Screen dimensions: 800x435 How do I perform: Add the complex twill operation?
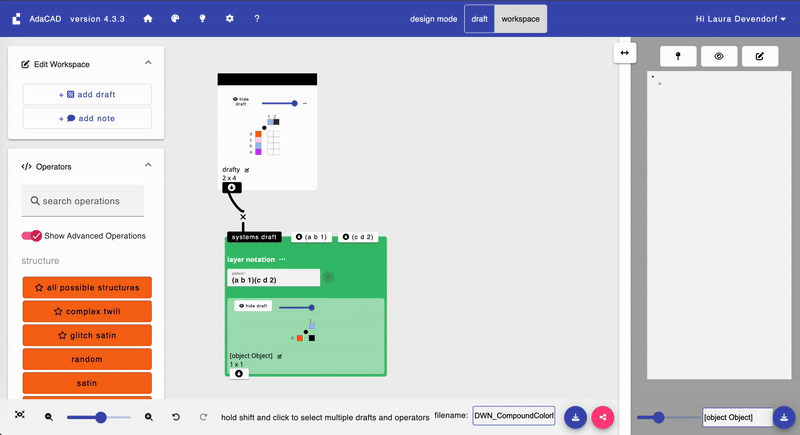point(87,311)
